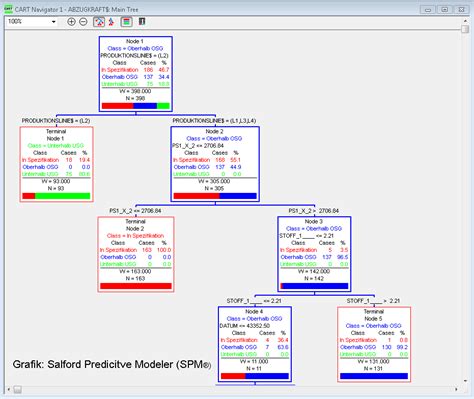Click 'W = 305.000' in Node 2
Screen dimensions: 474x399
pos(214,181)
